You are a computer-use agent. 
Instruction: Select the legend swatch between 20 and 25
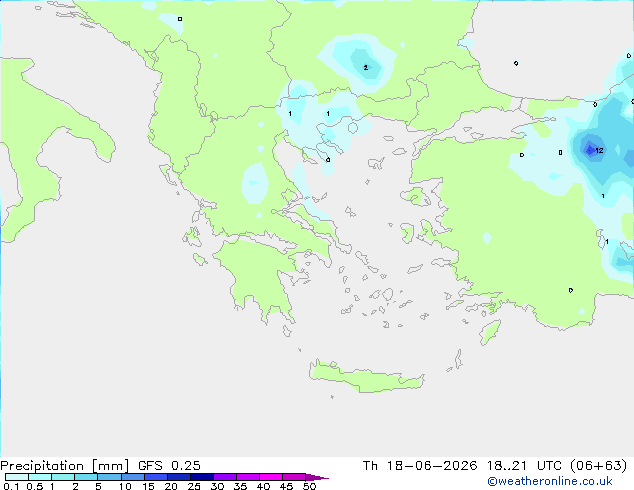pos(179,477)
